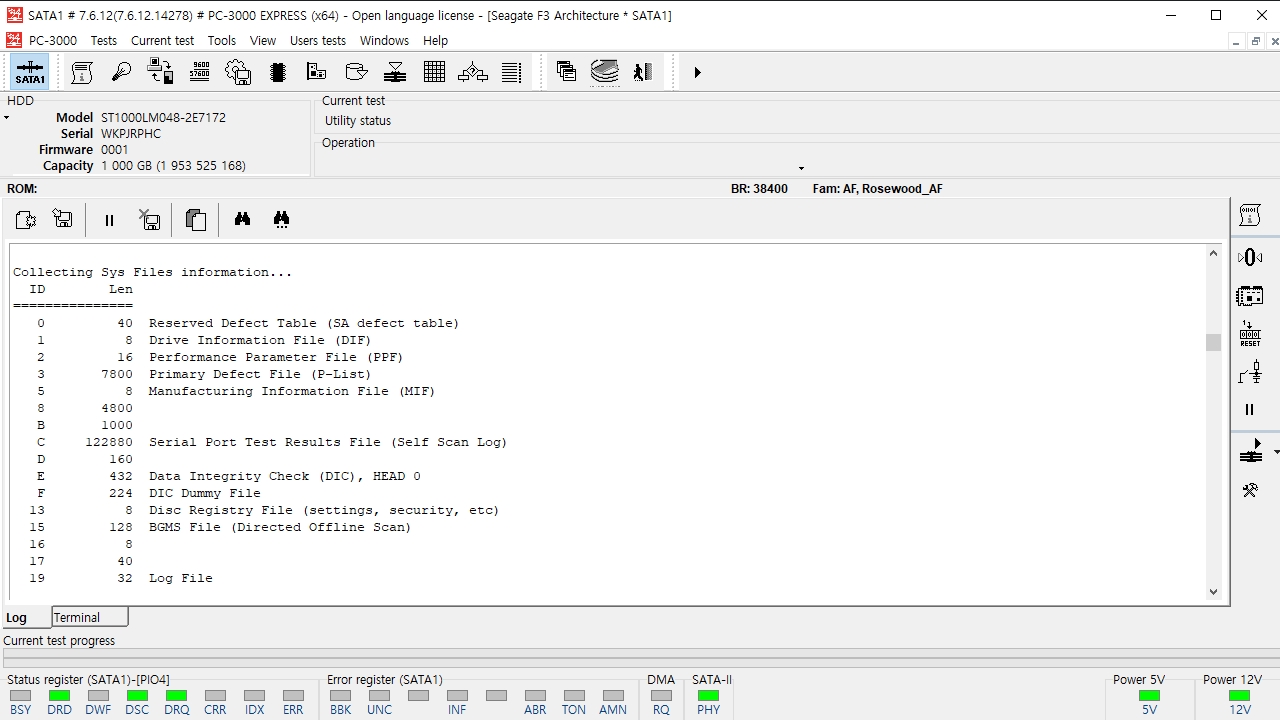Open the Help menu

(x=435, y=40)
